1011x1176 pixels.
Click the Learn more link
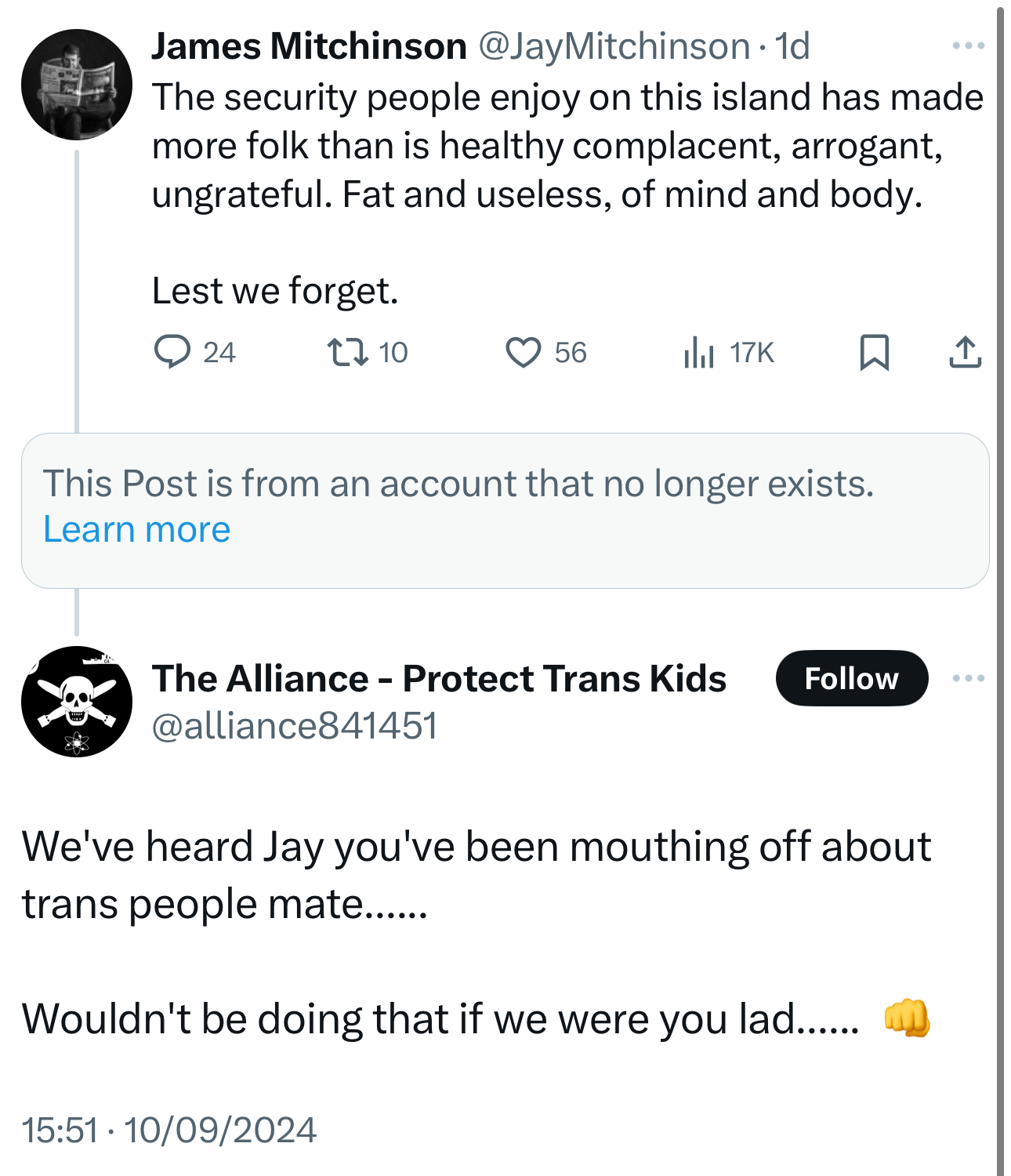tap(136, 530)
